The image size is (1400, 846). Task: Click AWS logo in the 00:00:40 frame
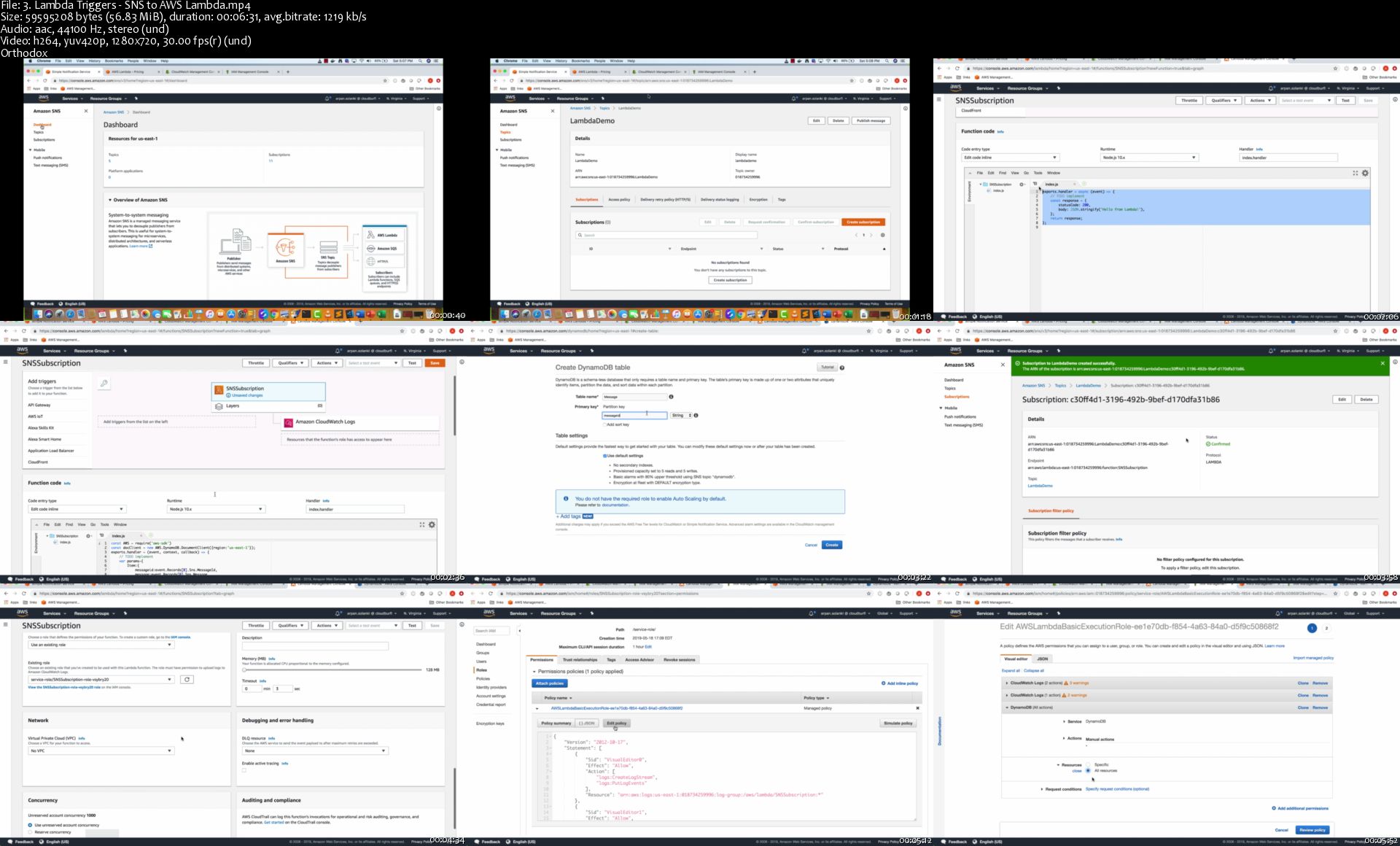coord(44,98)
